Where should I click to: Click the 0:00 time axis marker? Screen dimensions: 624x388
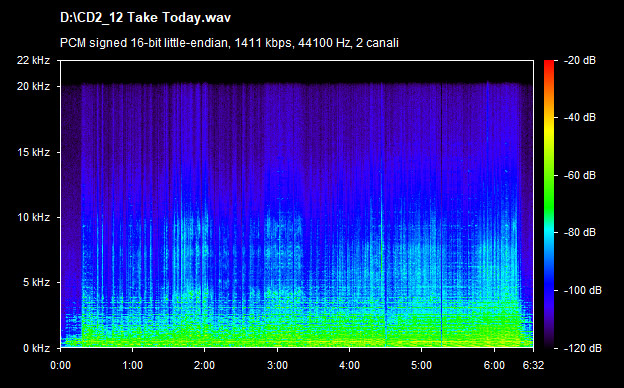click(60, 365)
